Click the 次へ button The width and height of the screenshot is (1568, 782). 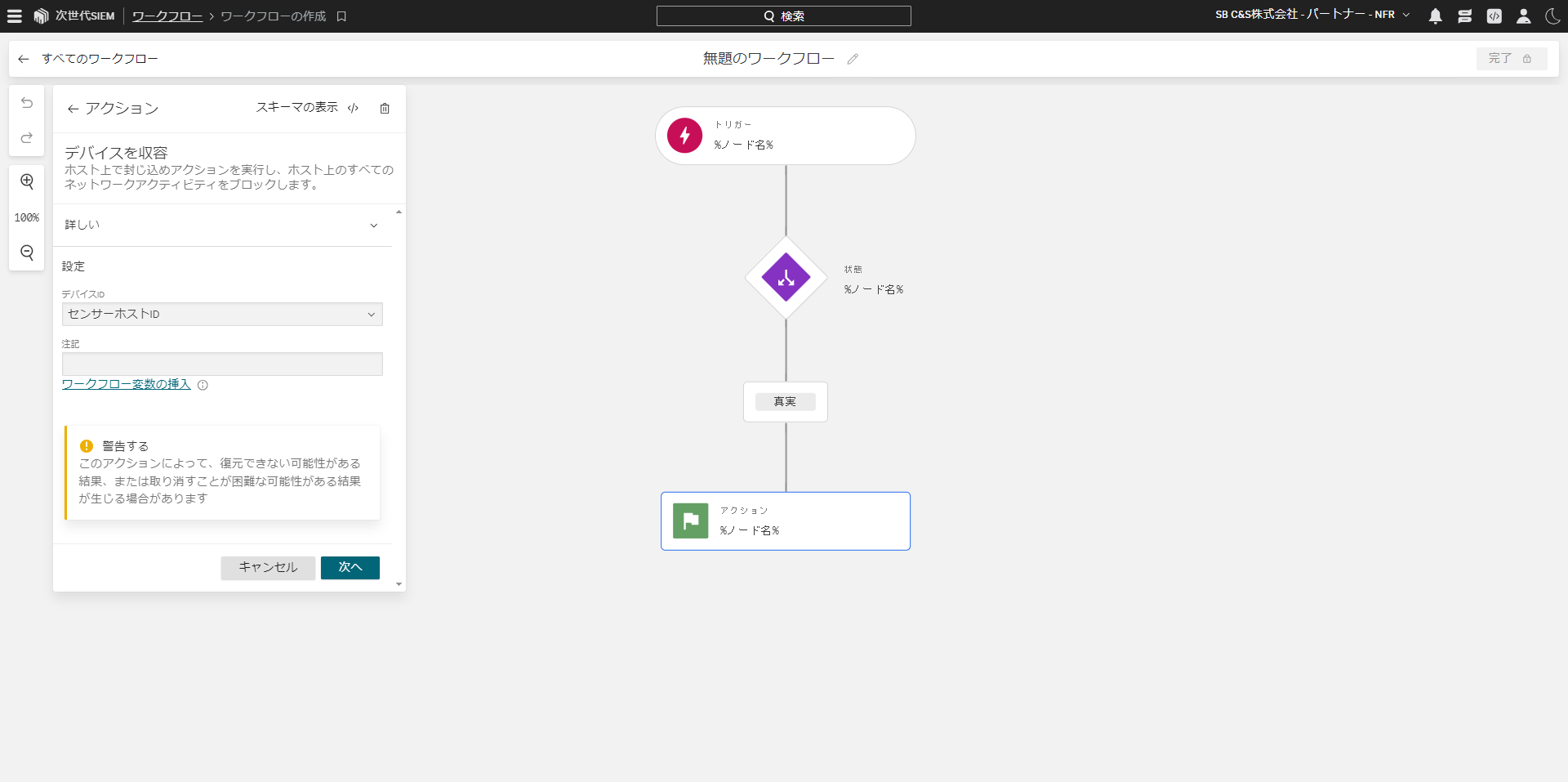click(350, 568)
